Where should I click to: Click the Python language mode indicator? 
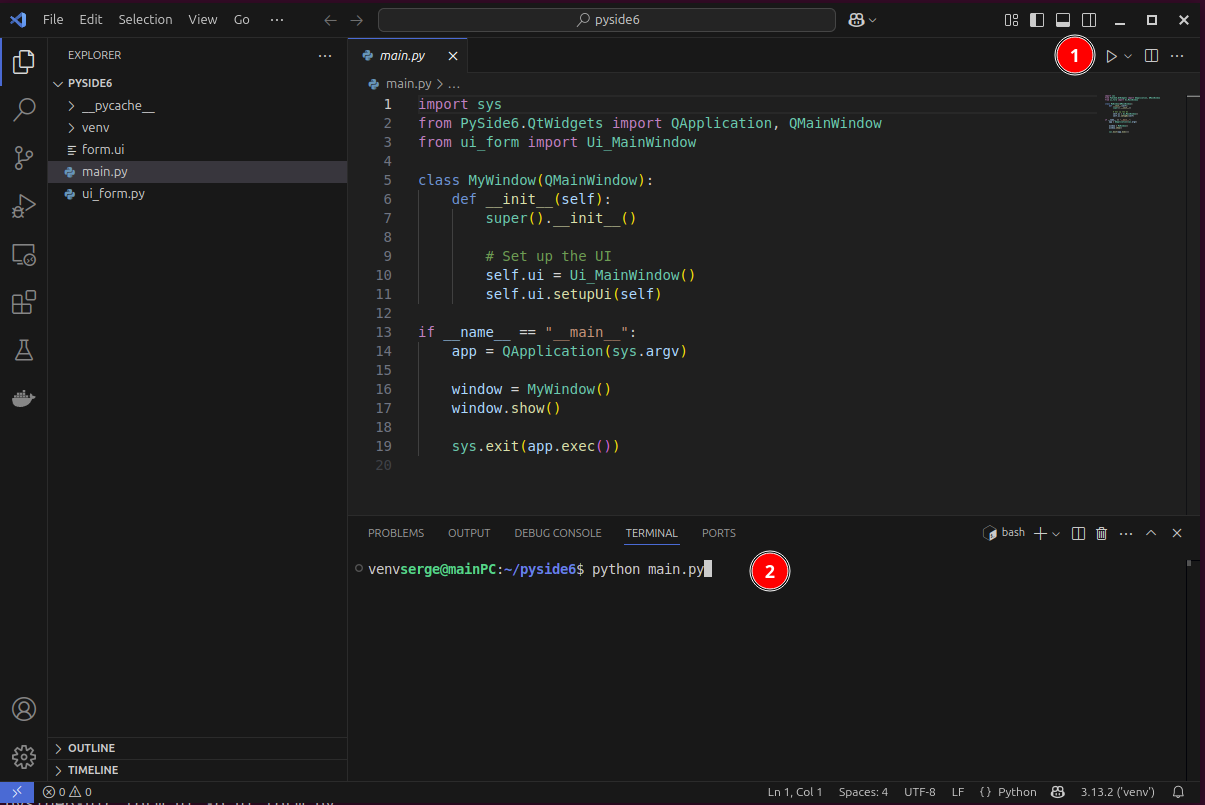coord(1008,792)
